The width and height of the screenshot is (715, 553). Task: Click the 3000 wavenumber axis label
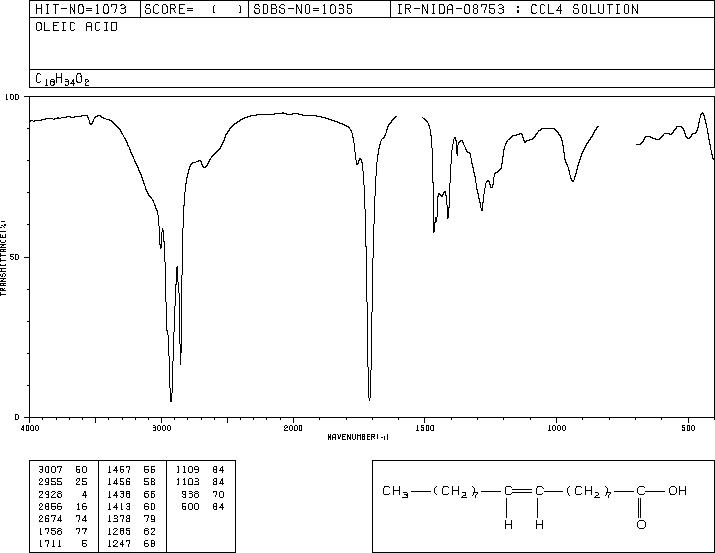161,428
